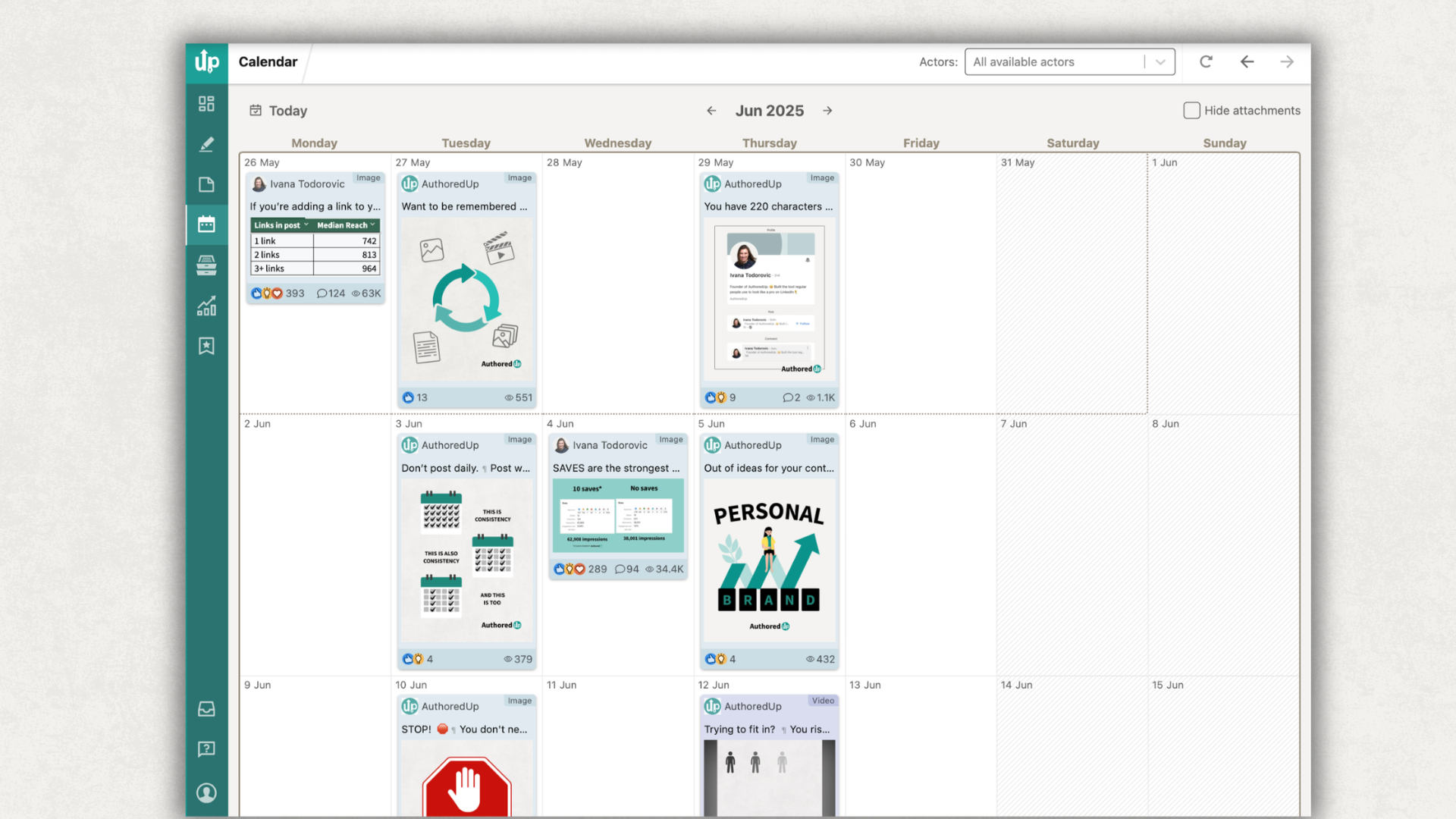This screenshot has width=1456, height=819.
Task: Click the AuthoredUp logo icon
Action: [207, 62]
